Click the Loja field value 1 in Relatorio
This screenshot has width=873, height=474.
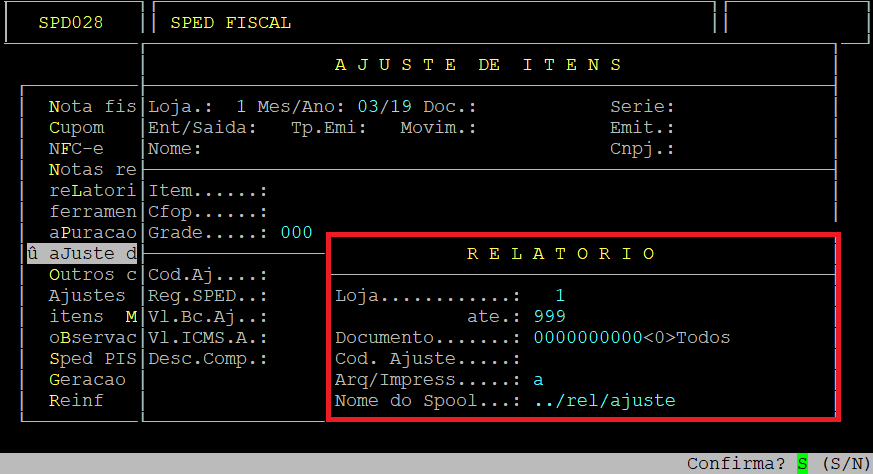pos(560,296)
